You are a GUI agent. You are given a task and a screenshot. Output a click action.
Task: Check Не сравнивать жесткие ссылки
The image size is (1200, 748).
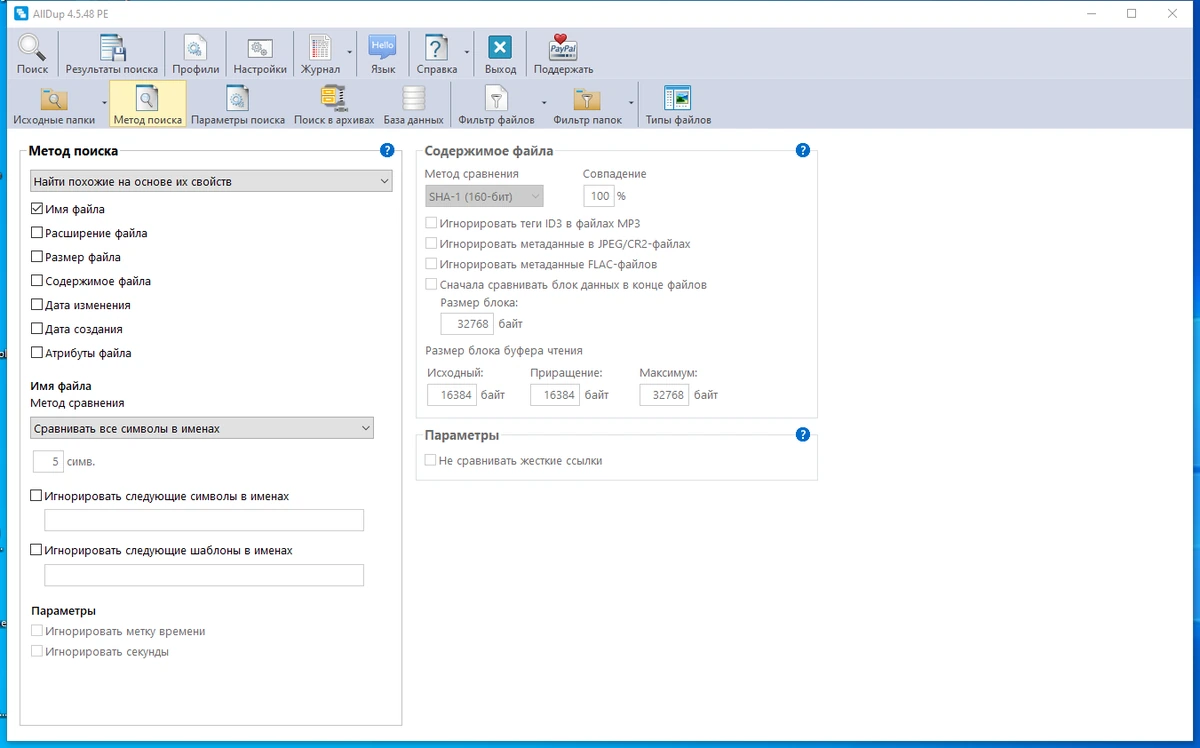pos(431,461)
